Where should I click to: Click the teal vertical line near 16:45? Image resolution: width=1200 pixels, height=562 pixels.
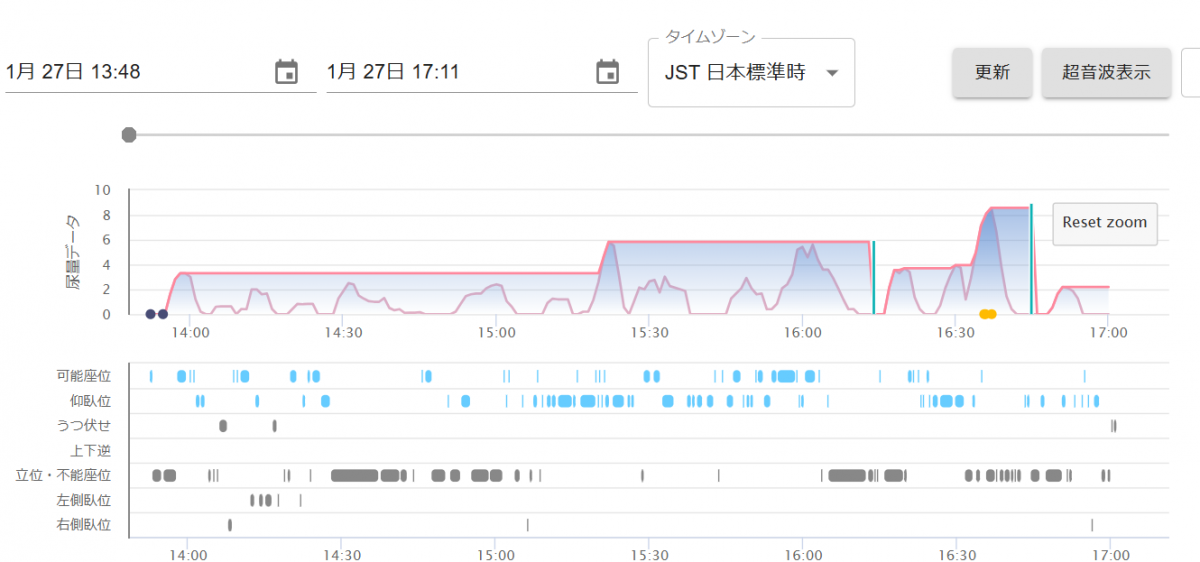tap(1031, 260)
